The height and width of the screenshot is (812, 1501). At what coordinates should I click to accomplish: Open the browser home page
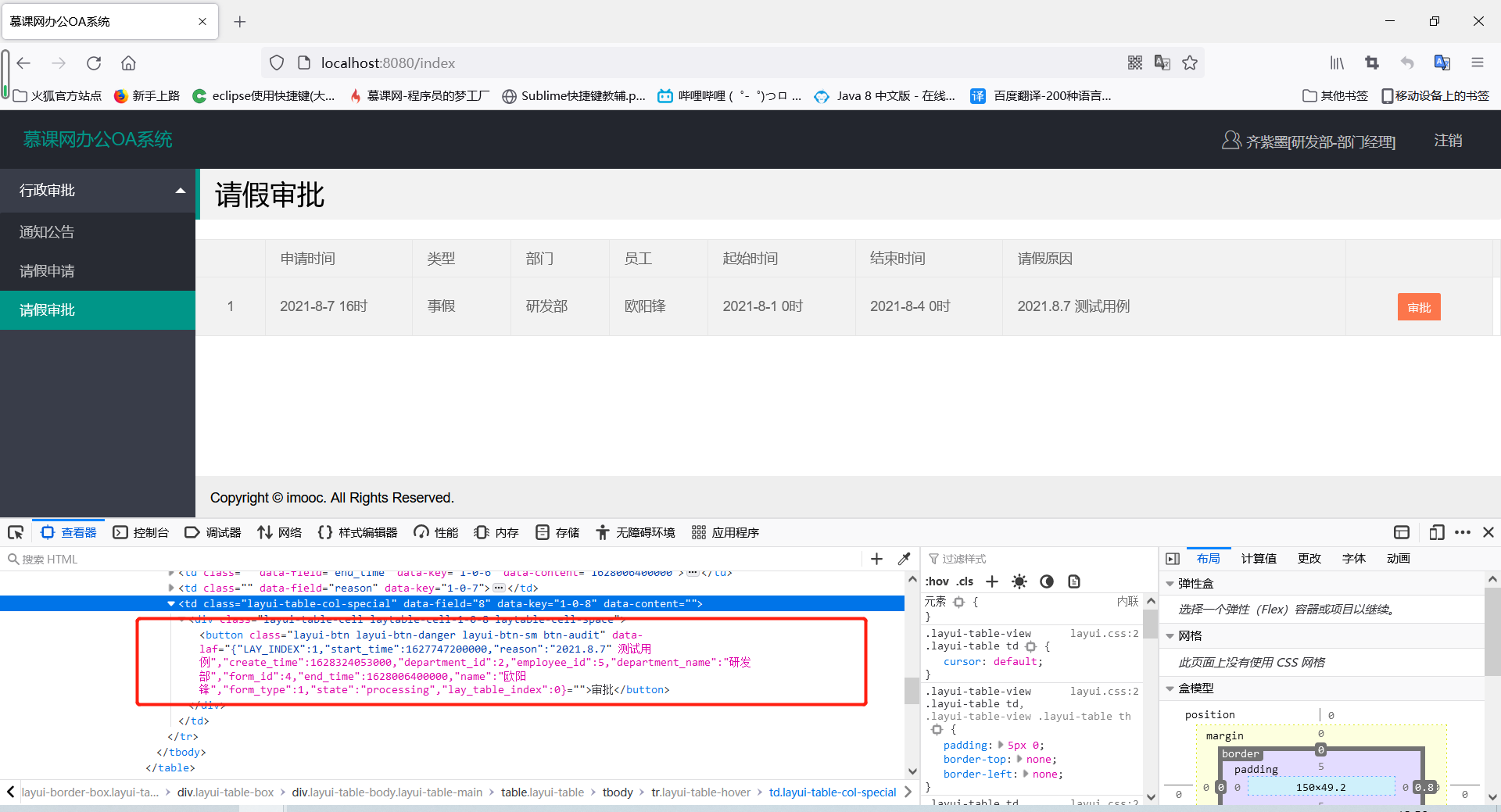[x=128, y=63]
